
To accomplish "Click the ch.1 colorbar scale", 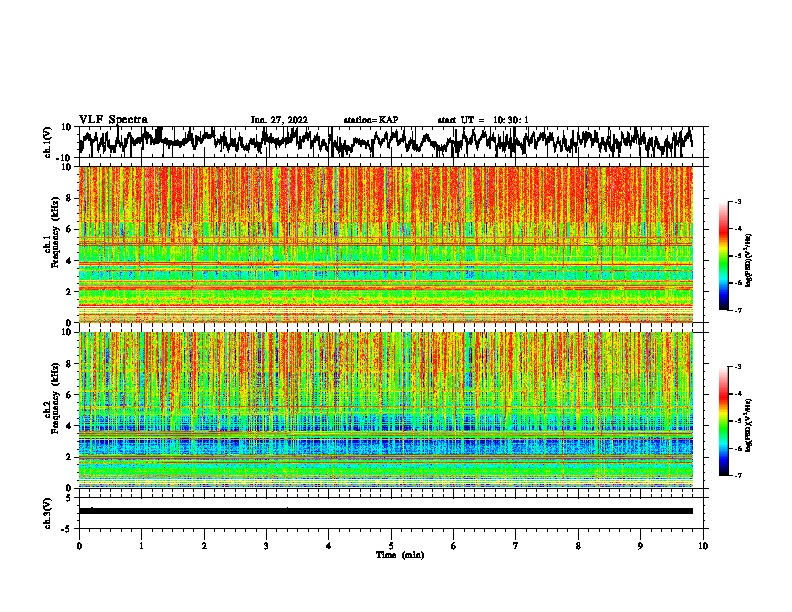I will (x=724, y=256).
